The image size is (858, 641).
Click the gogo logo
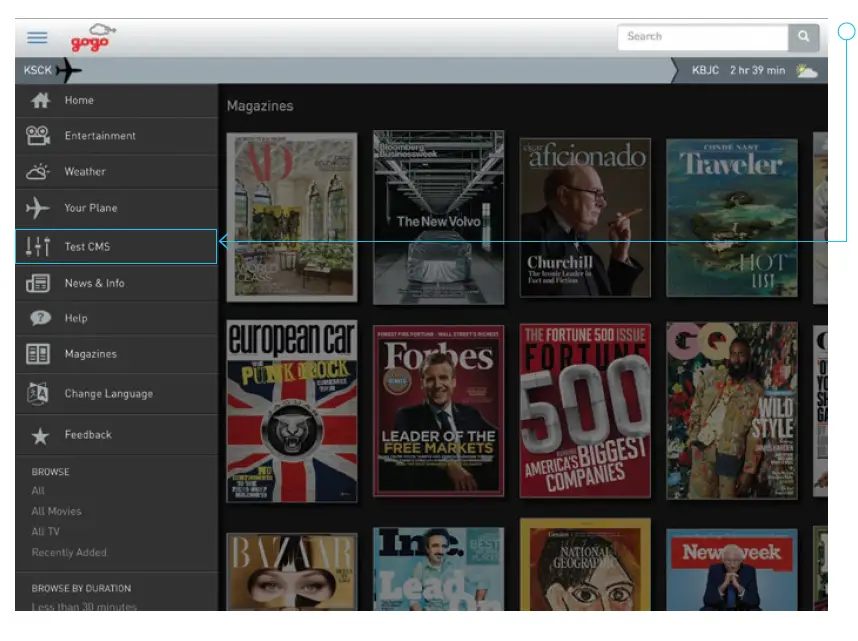pyautogui.click(x=93, y=38)
